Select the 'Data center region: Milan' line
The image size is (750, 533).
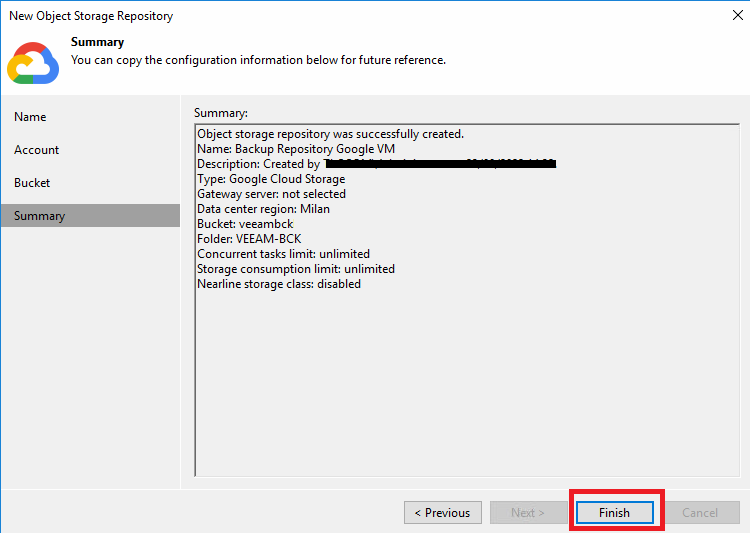click(x=264, y=209)
